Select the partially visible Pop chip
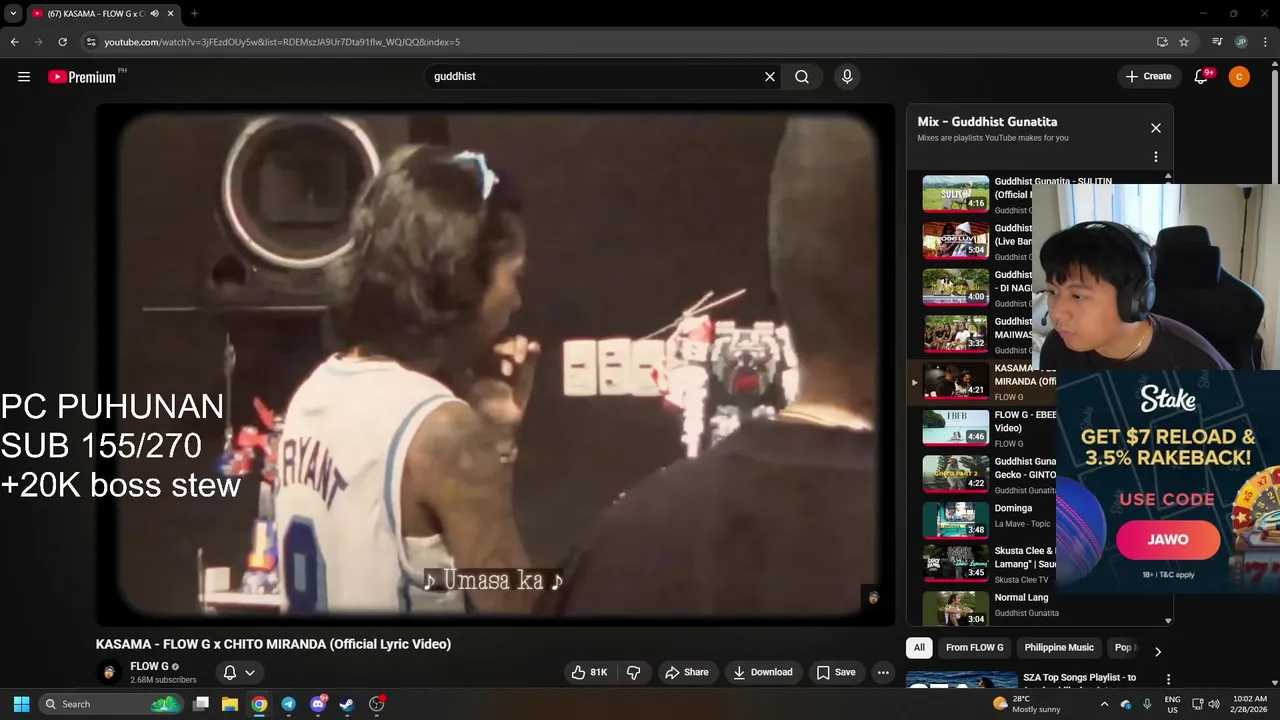 pyautogui.click(x=1123, y=647)
